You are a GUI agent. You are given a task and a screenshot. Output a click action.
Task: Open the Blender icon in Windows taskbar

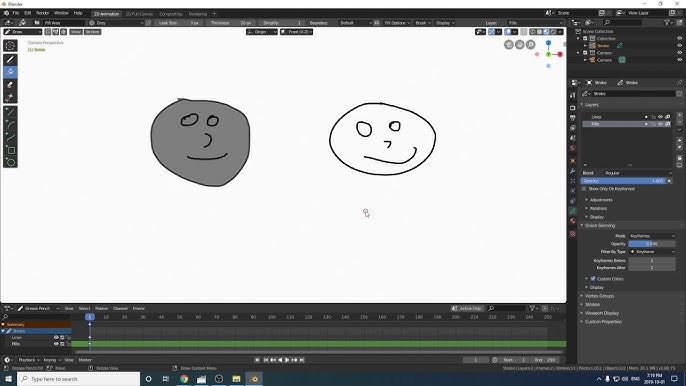(254, 379)
